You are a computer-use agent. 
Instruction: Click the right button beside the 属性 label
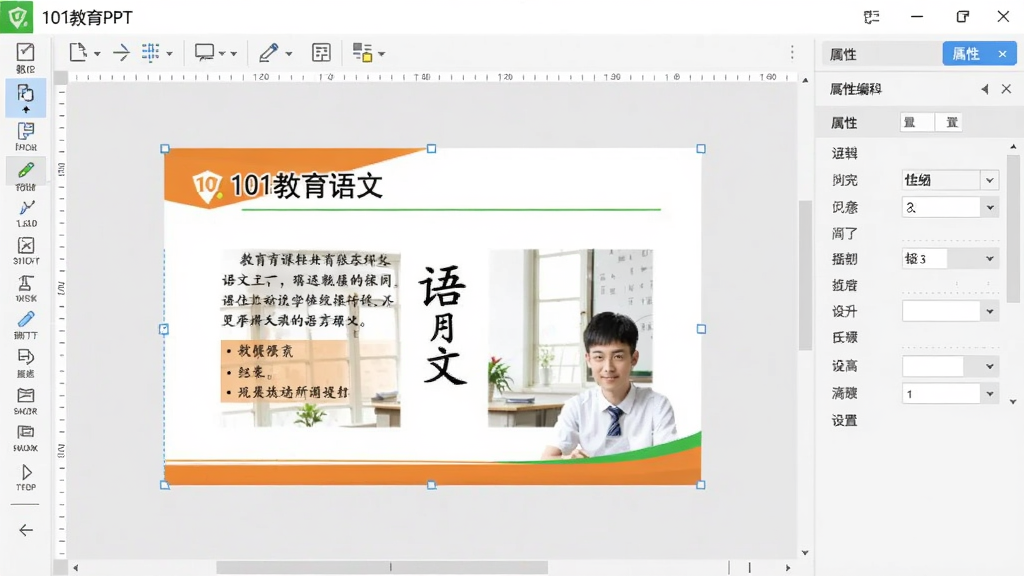tap(949, 122)
